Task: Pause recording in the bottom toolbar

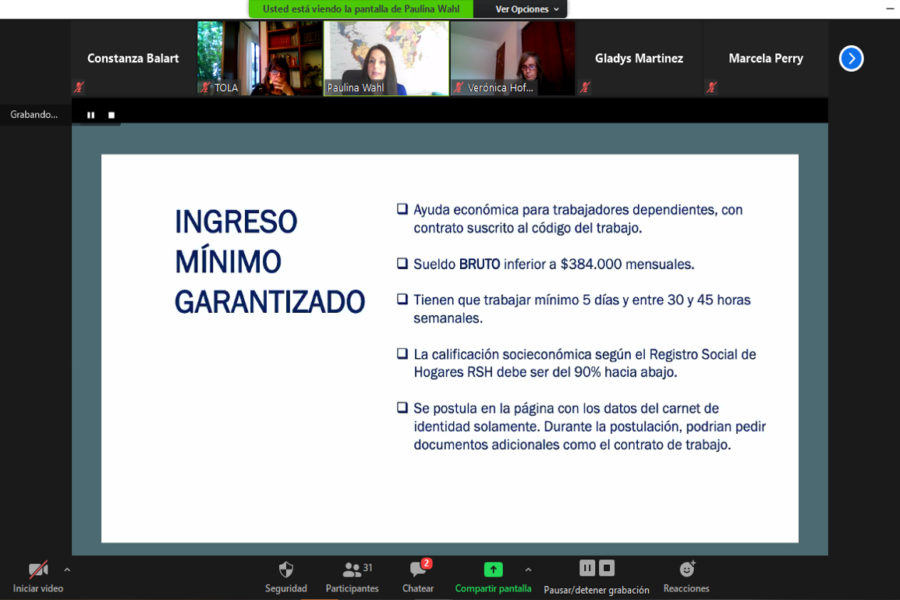Action: pos(587,568)
